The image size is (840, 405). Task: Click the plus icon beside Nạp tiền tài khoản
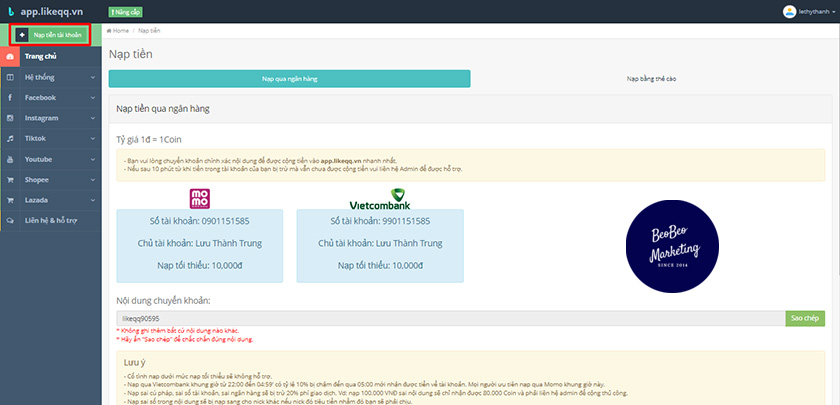click(x=22, y=35)
